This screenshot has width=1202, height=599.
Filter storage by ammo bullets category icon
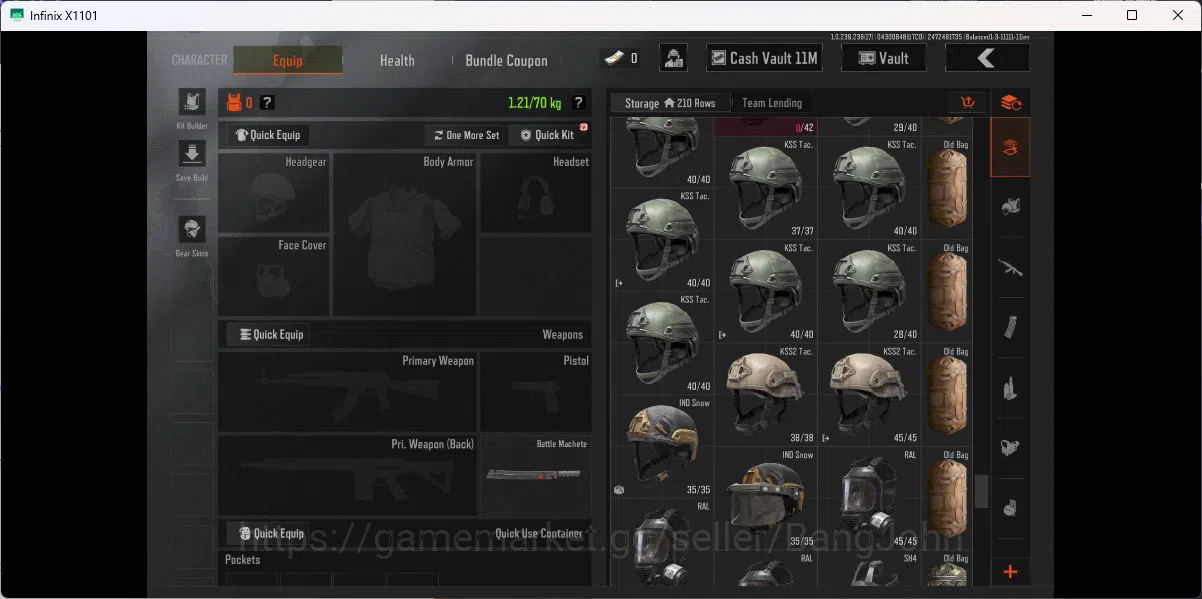(1010, 387)
